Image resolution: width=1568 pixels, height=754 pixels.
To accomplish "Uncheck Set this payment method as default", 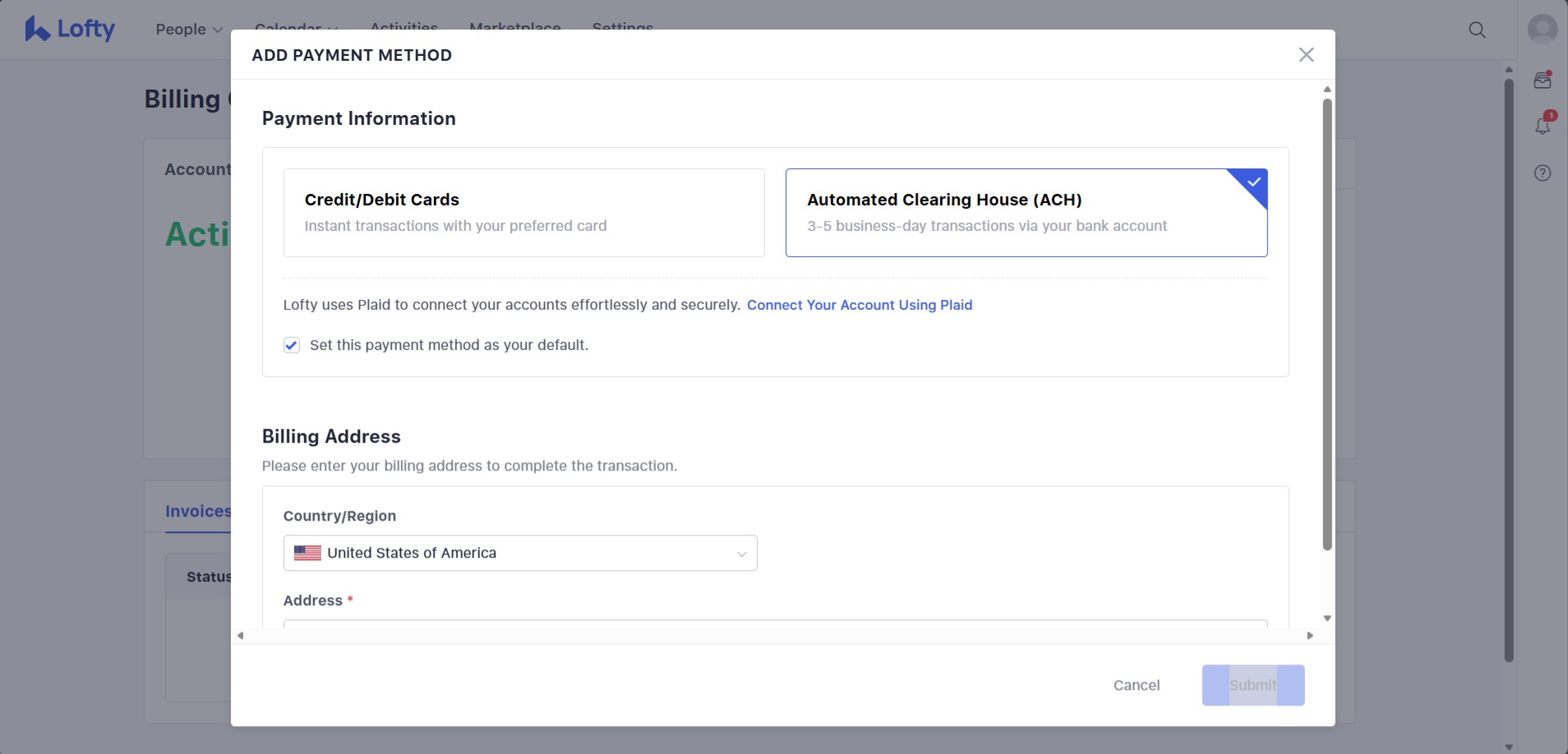I will tap(292, 346).
